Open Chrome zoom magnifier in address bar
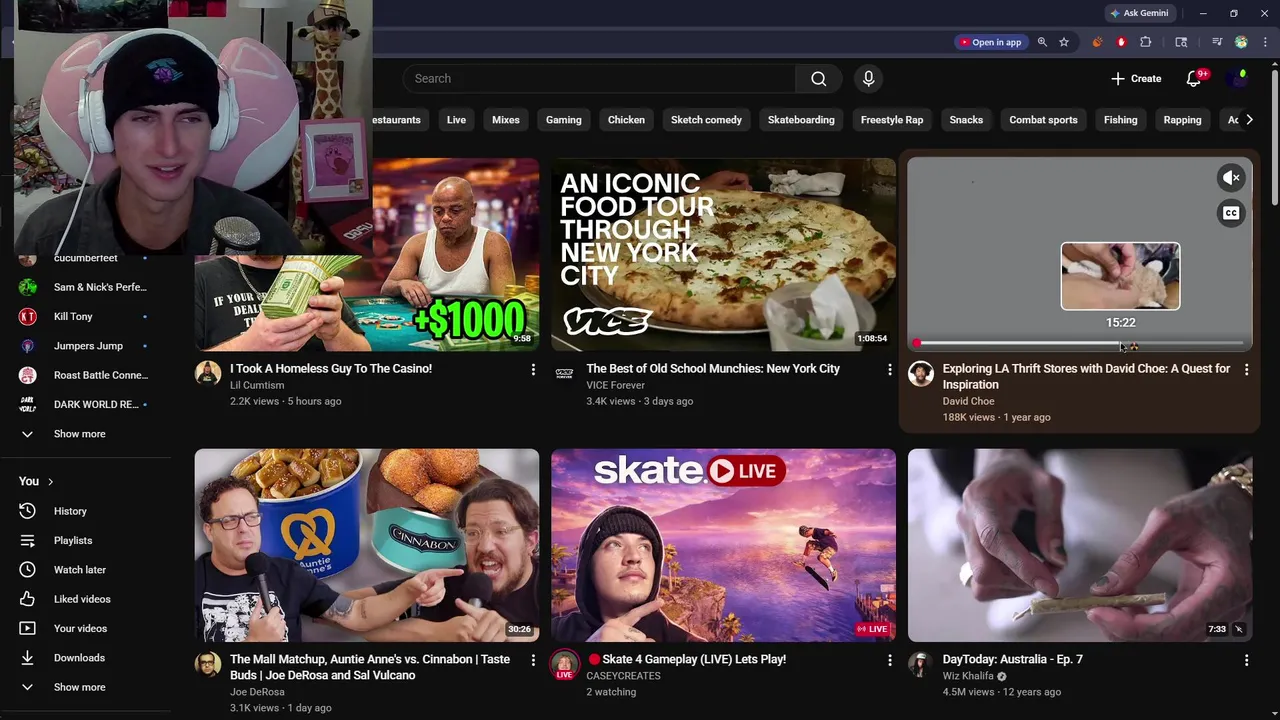 coord(1042,42)
